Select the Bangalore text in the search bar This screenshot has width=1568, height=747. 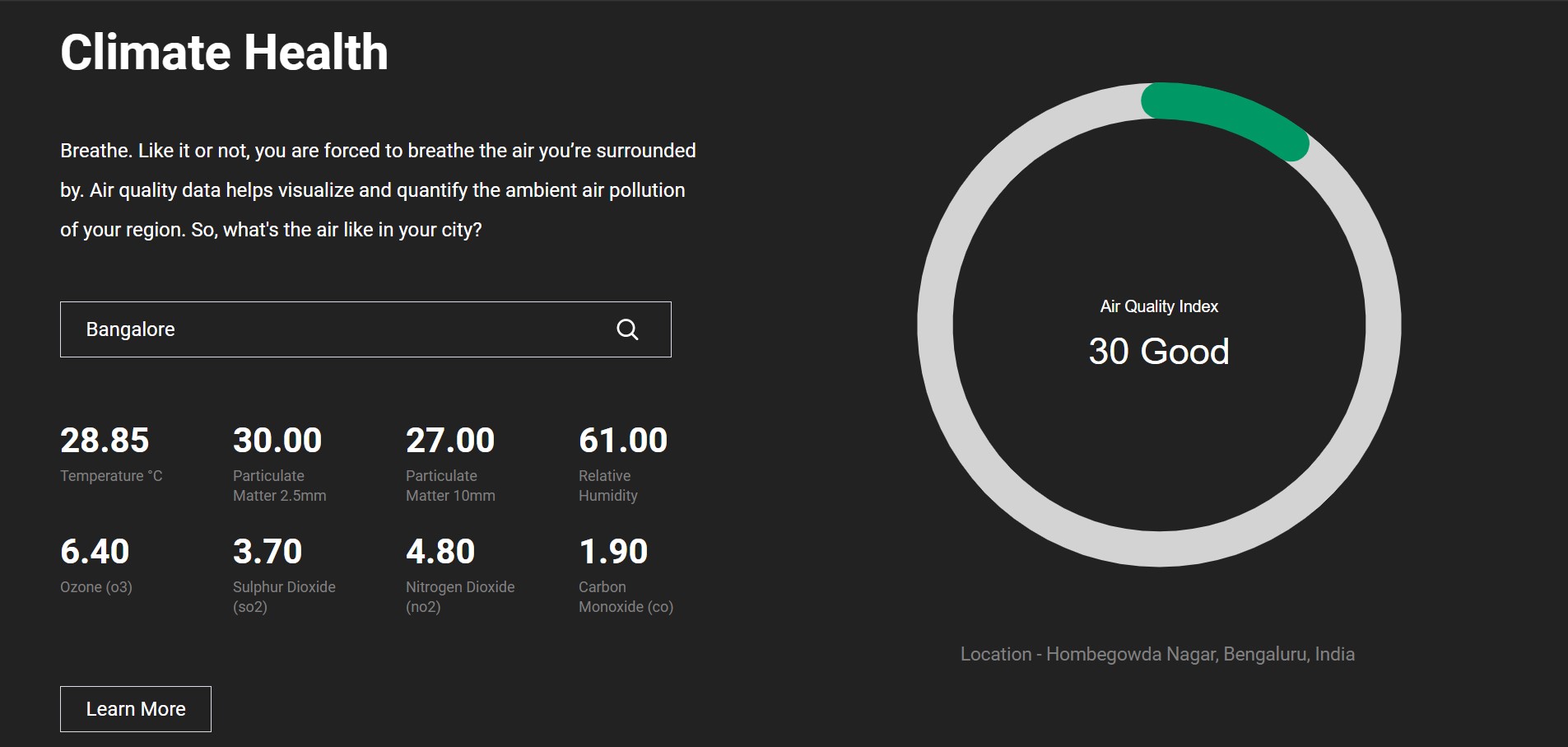point(130,329)
